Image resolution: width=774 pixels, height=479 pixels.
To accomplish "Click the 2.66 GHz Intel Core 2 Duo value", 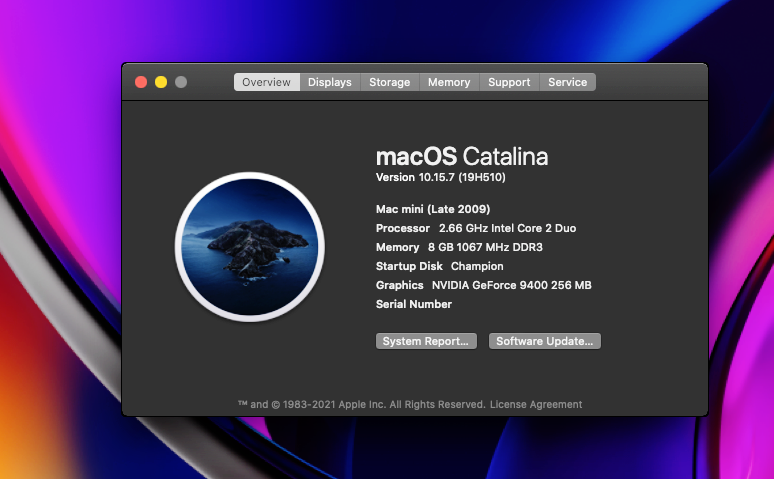I will (507, 228).
